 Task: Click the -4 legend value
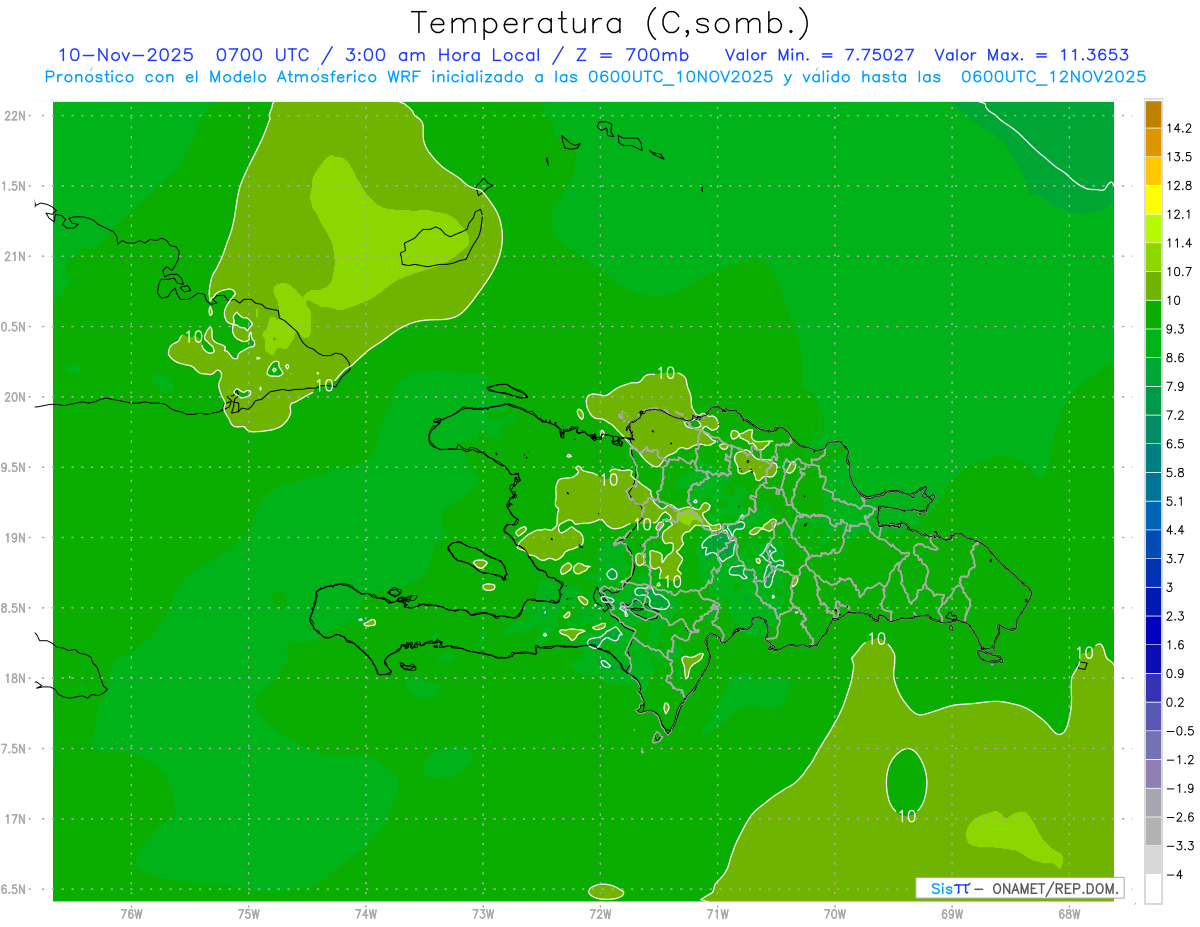pos(1174,874)
